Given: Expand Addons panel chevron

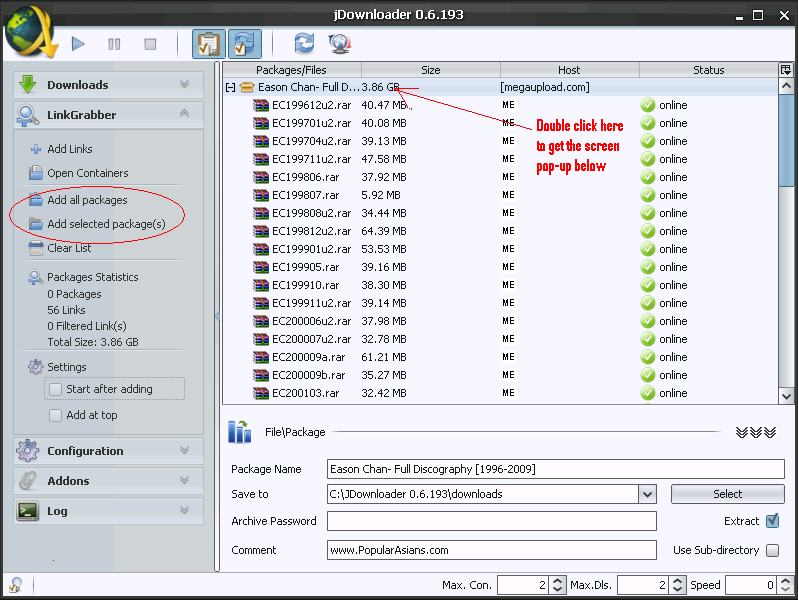Looking at the screenshot, I should click(184, 480).
